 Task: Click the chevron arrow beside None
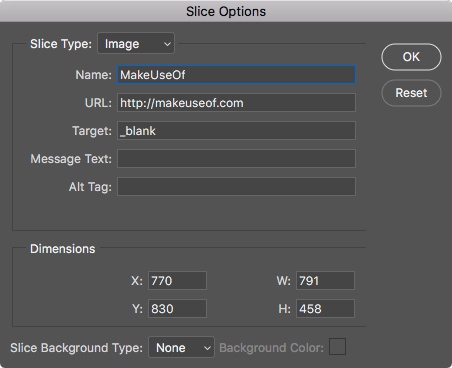pos(207,348)
